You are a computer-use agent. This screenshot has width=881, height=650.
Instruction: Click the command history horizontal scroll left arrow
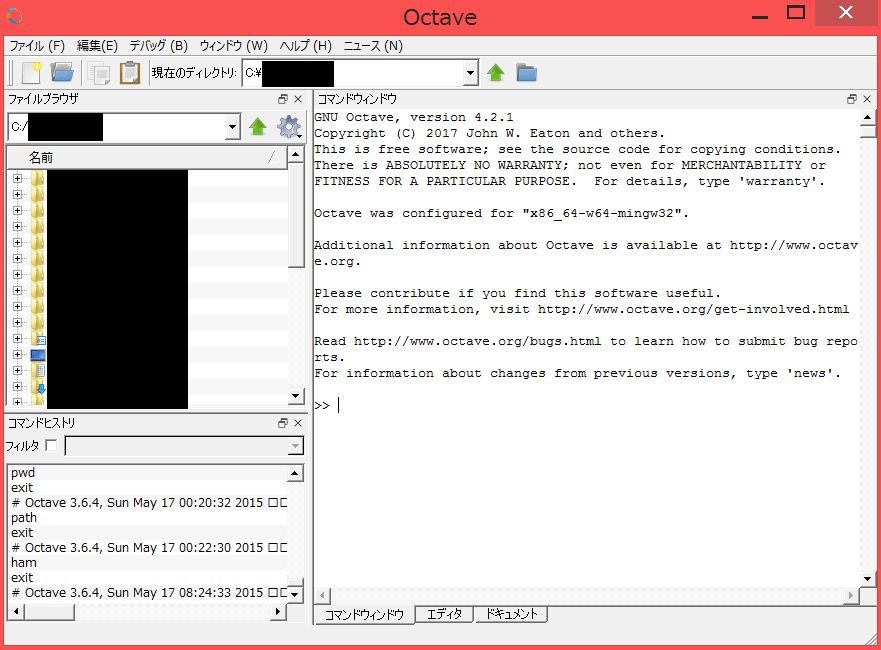[16, 611]
